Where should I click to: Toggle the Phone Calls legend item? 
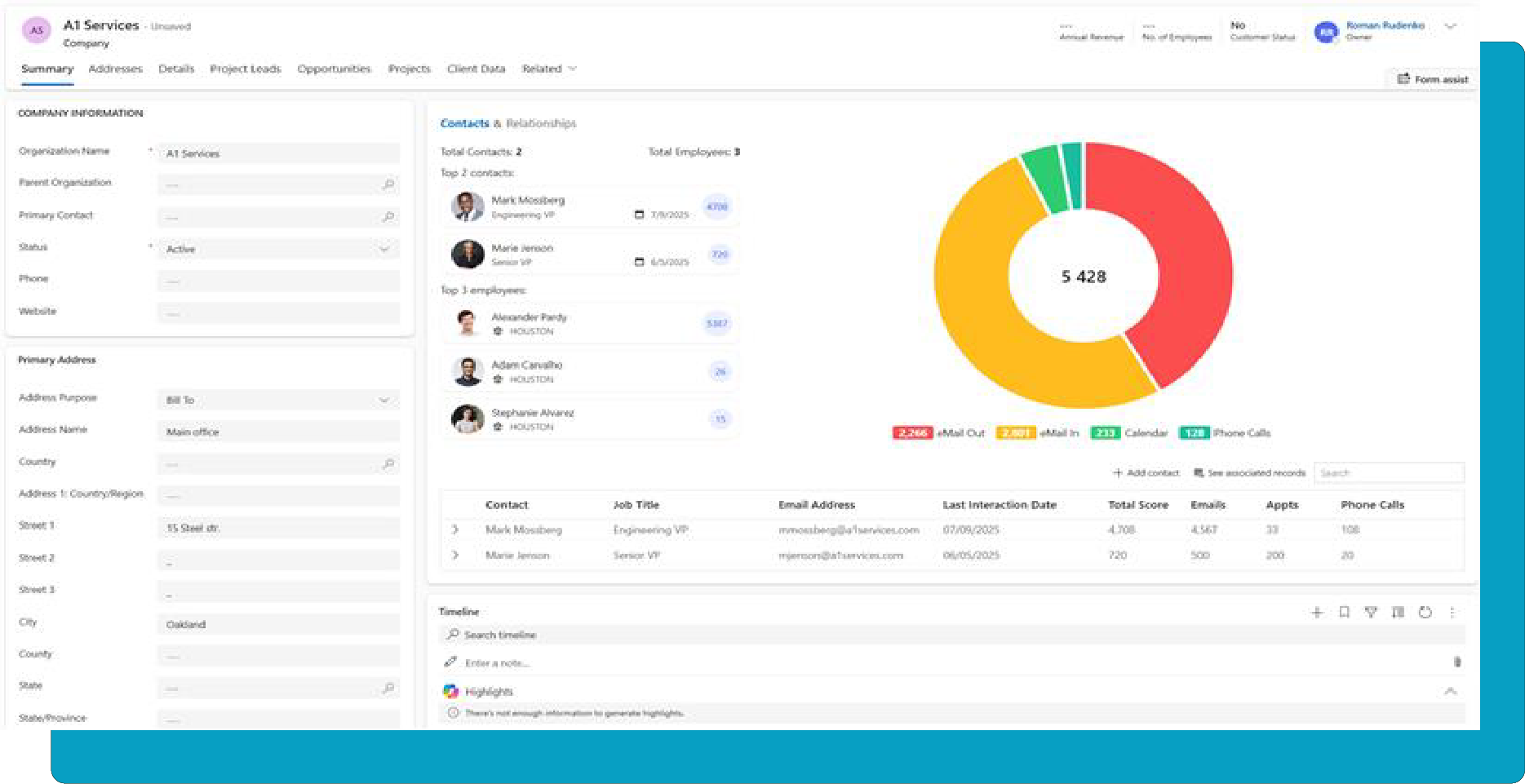coord(1225,433)
